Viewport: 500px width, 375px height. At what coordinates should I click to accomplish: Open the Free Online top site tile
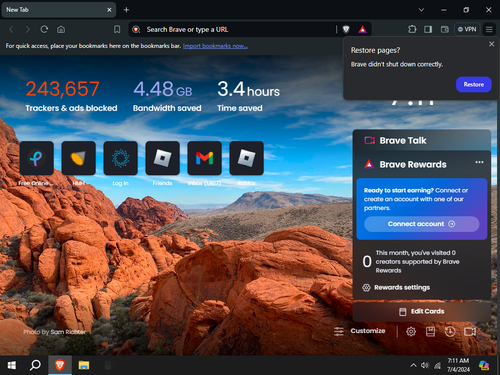[37, 158]
